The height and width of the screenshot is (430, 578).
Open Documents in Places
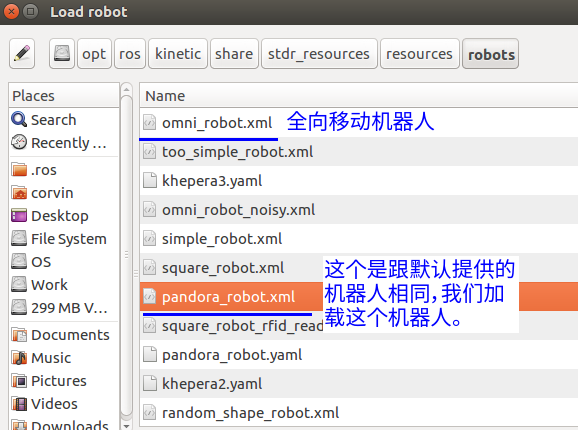[x=64, y=335]
